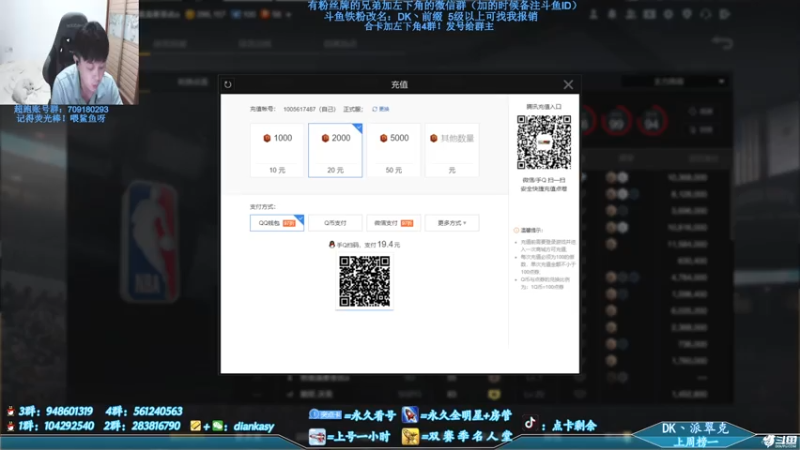Select the 5000 points for 50 元 option

(x=393, y=151)
